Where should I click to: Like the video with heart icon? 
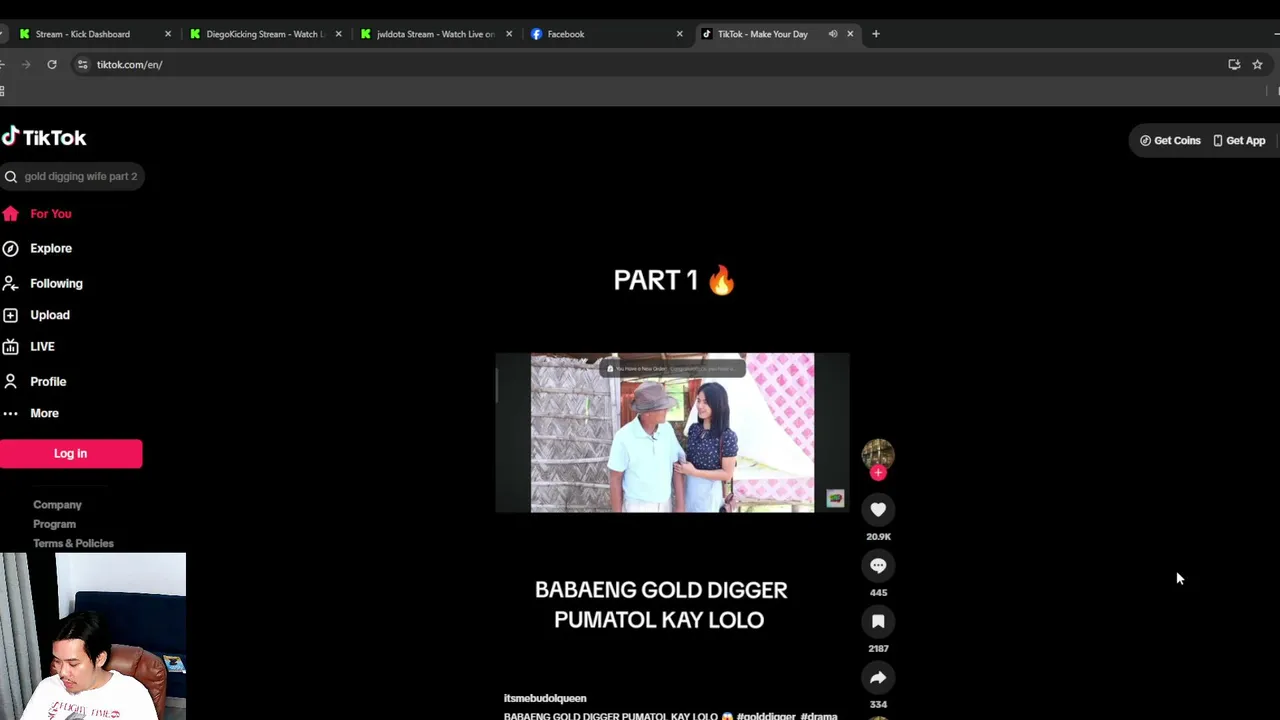tap(878, 510)
